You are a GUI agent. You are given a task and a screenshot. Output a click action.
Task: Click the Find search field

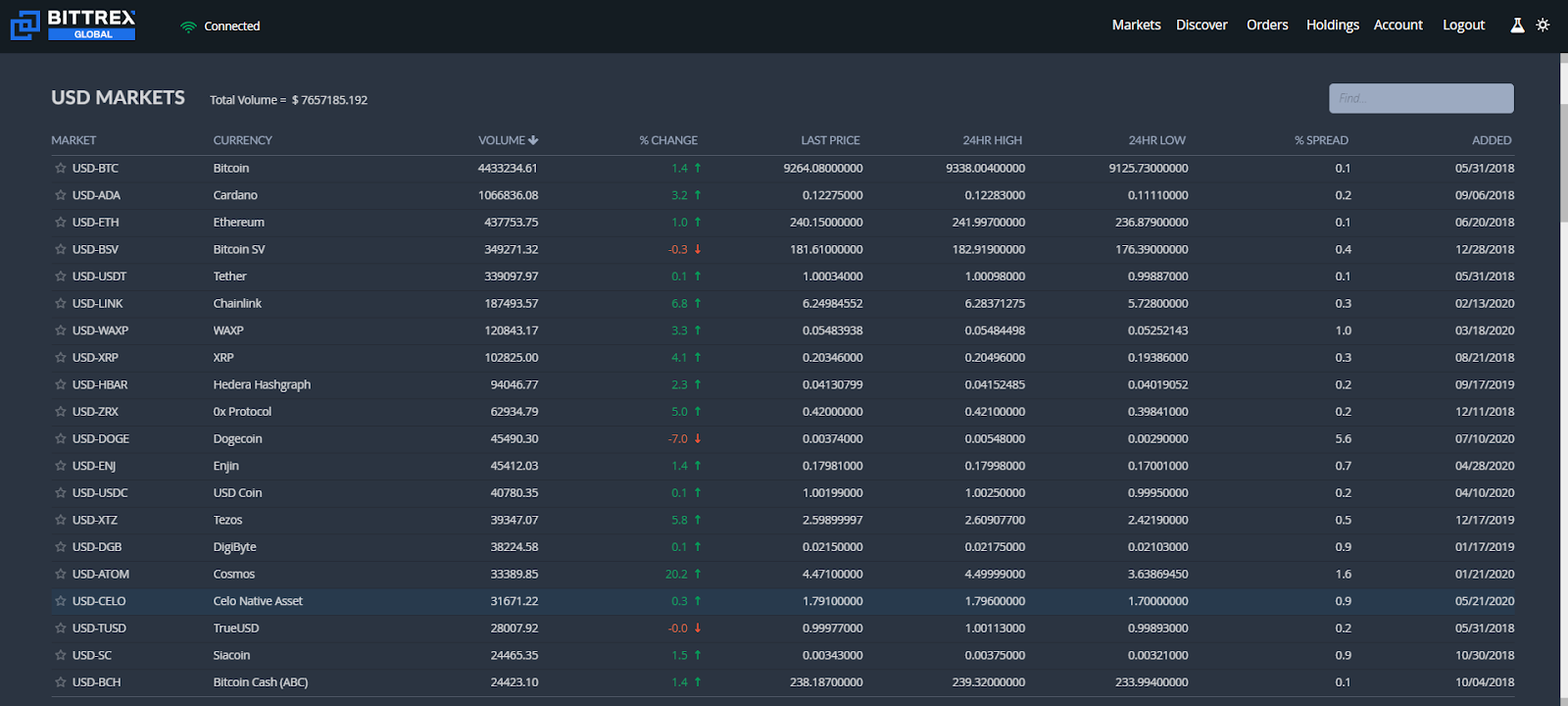[1421, 98]
